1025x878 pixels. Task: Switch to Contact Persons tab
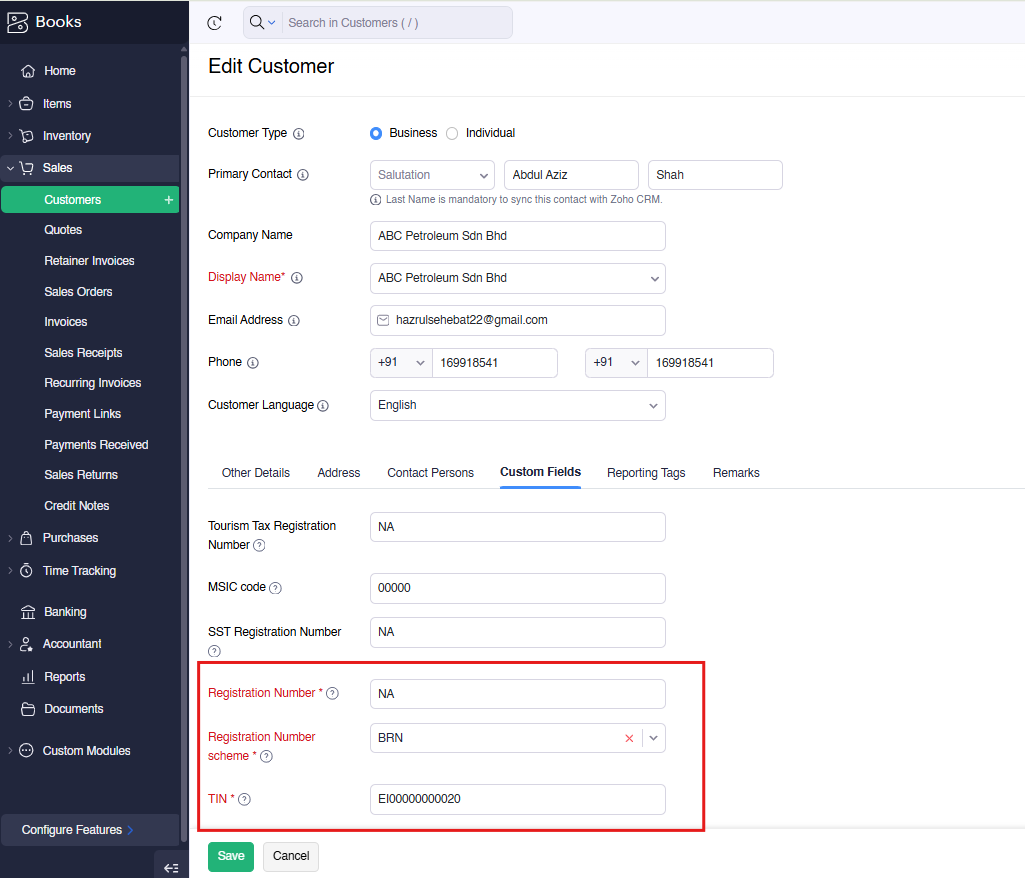click(430, 473)
